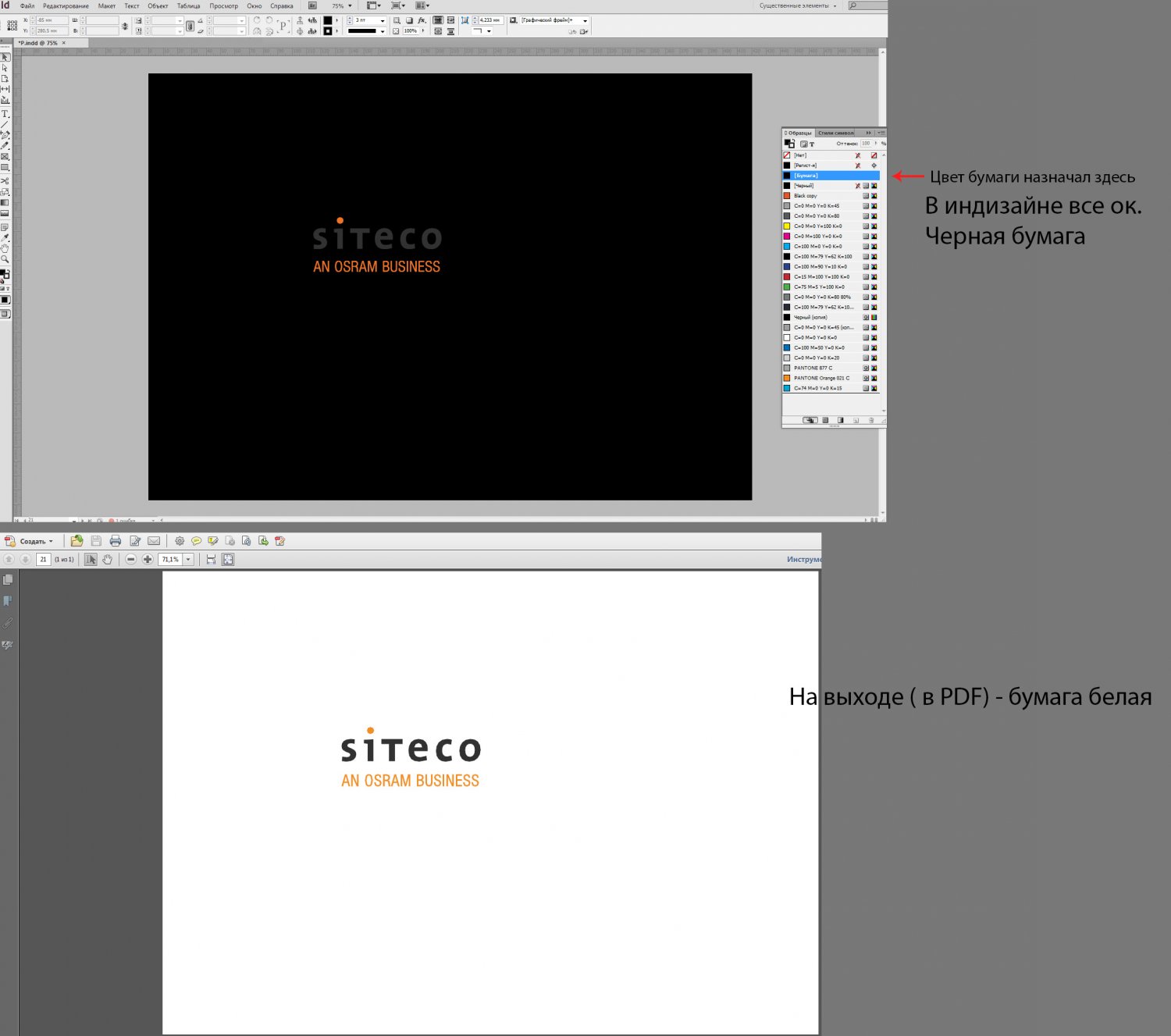Open Acrobat settings gear icon
The height and width of the screenshot is (1036, 1171).
[x=180, y=541]
